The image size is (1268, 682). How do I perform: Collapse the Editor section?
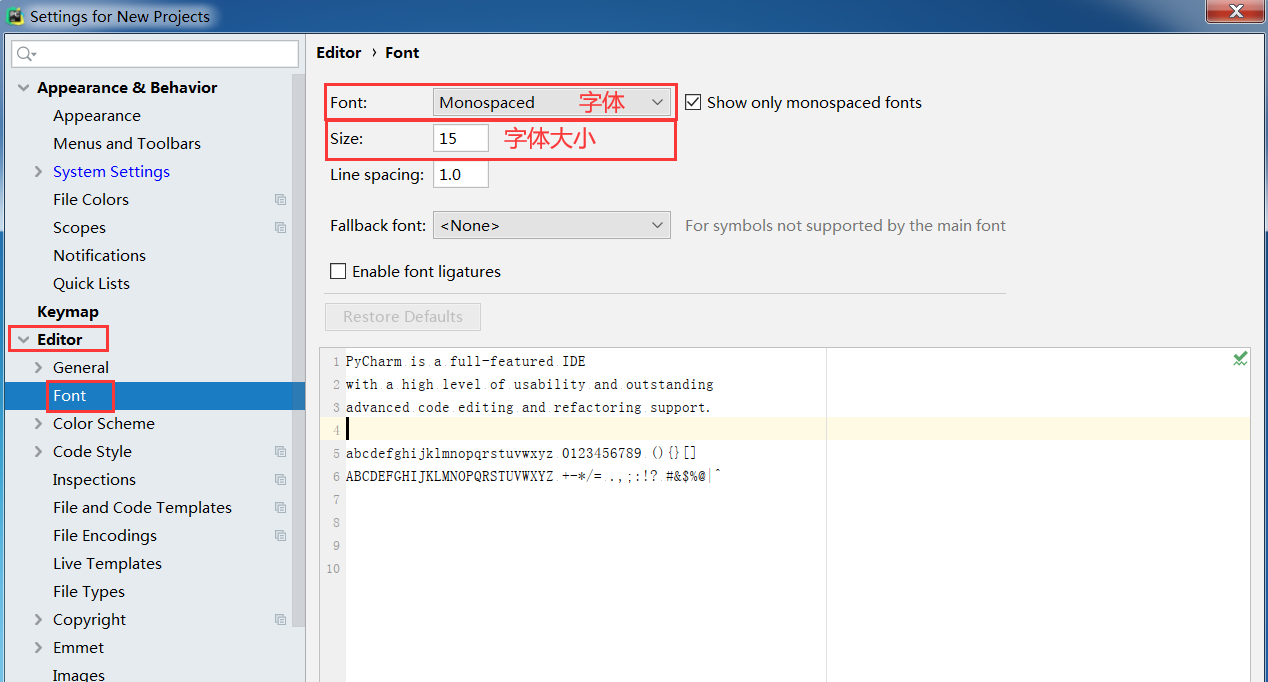23,338
